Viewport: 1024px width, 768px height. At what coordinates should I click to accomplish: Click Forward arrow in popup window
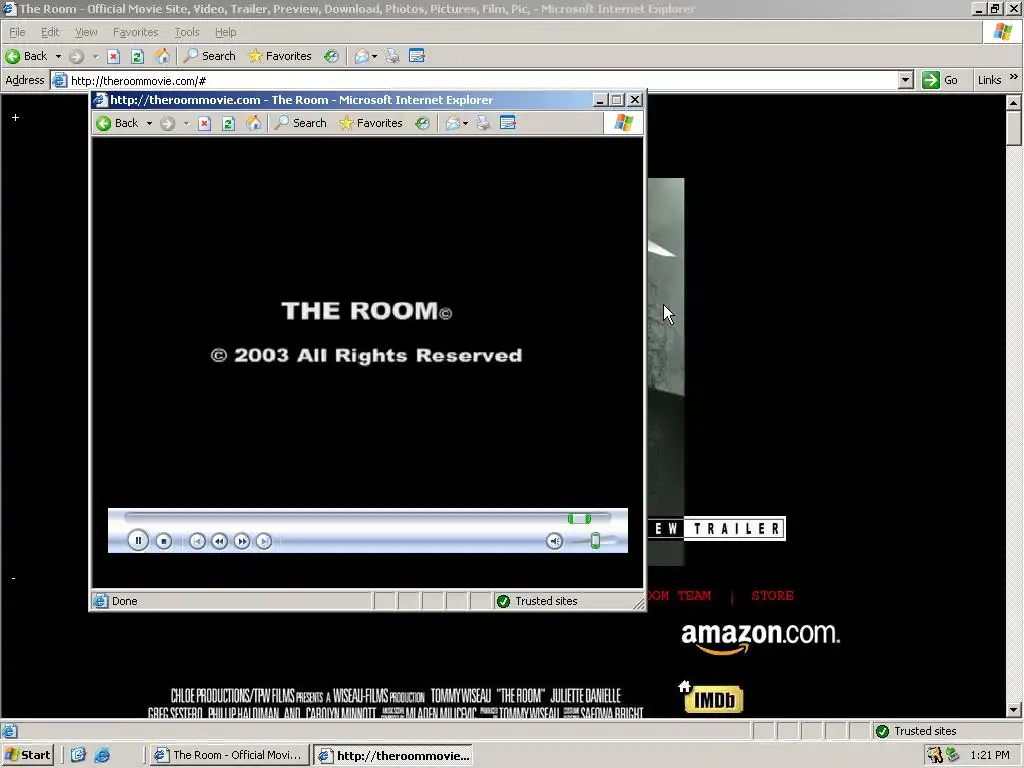tap(167, 123)
